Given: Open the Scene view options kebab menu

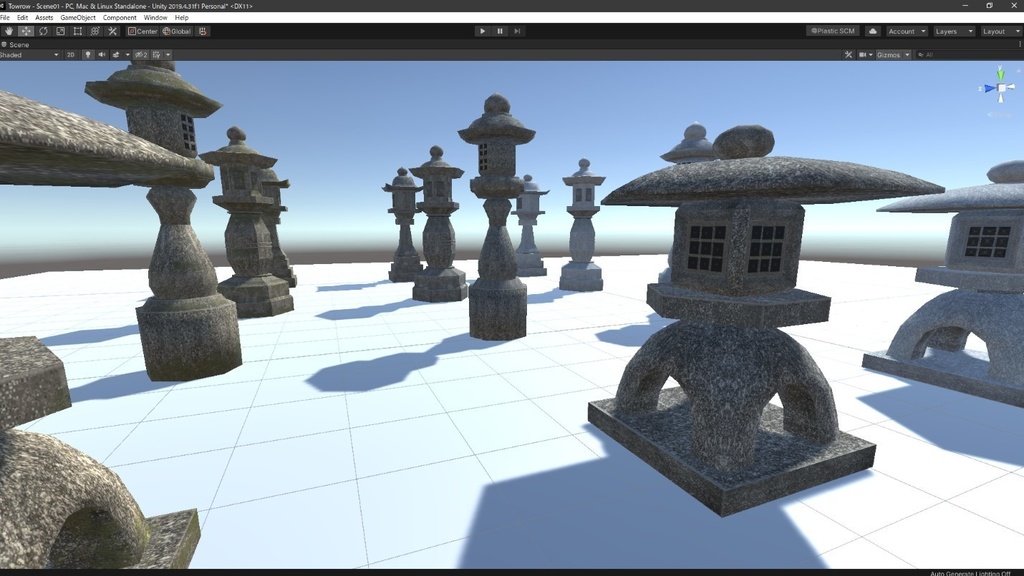Looking at the screenshot, I should [1020, 44].
